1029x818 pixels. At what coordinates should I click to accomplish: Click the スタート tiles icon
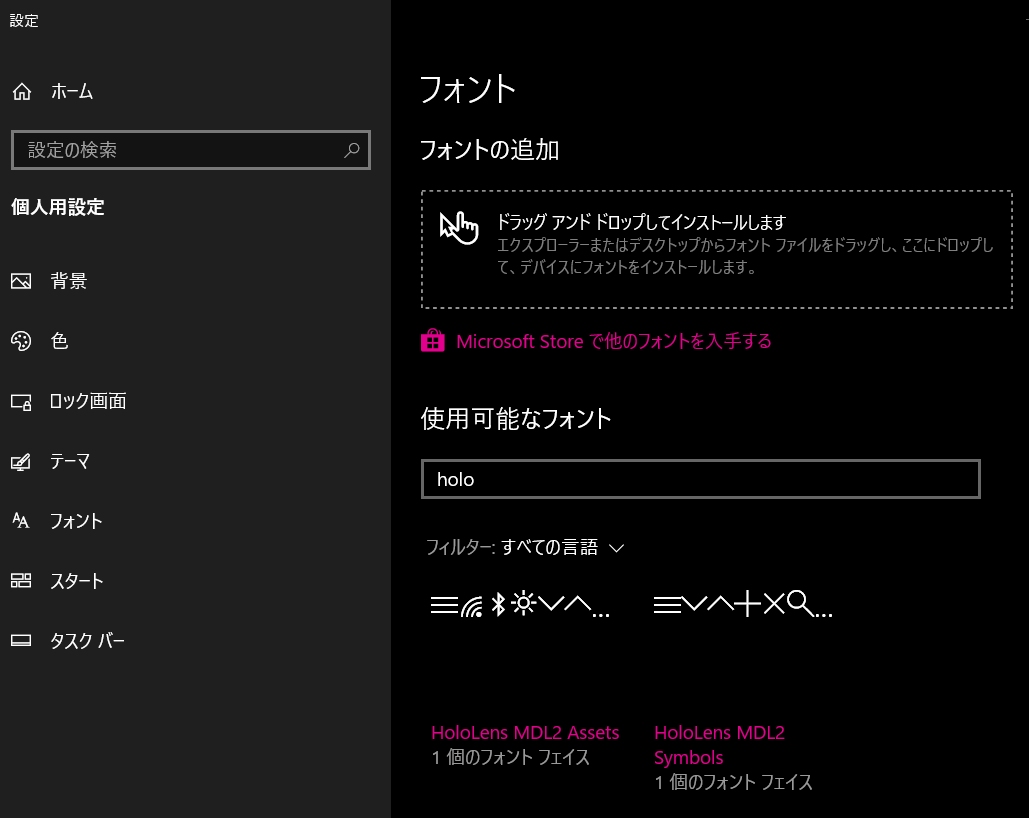click(x=21, y=580)
